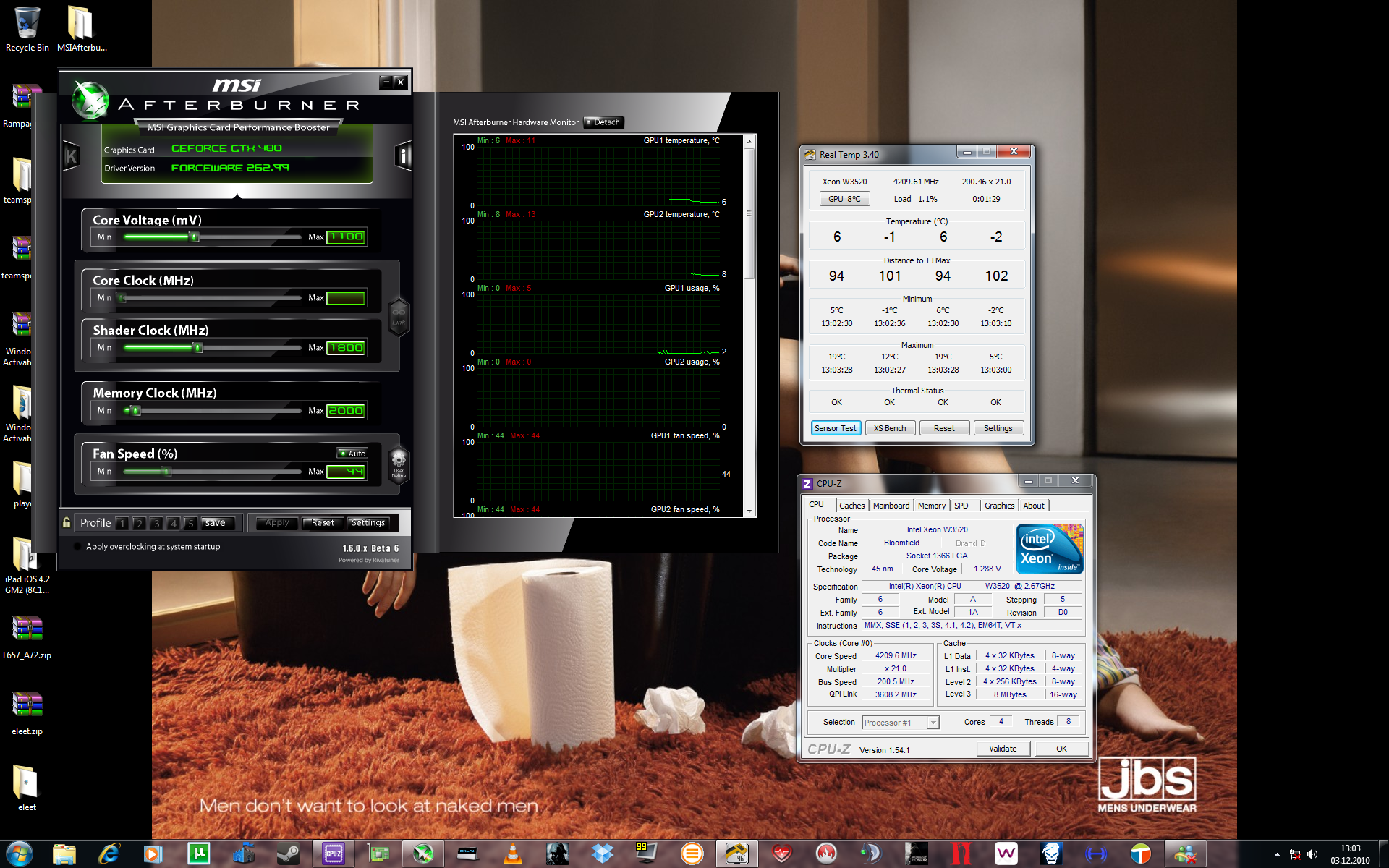
Task: Click the Shader Clock slider handle
Action: pos(198,348)
